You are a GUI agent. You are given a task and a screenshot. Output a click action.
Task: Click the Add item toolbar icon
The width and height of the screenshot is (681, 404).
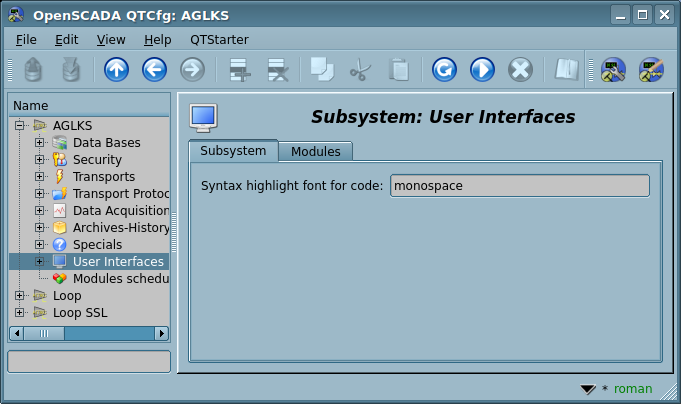pos(239,70)
